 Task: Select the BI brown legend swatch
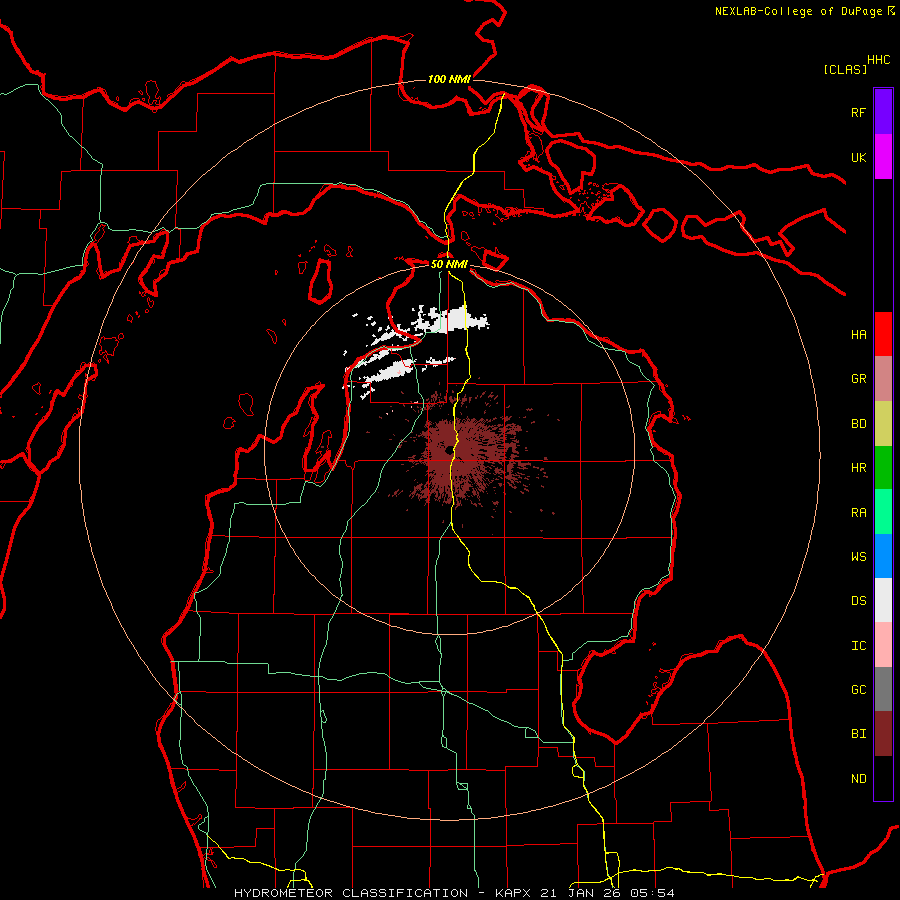[x=883, y=734]
